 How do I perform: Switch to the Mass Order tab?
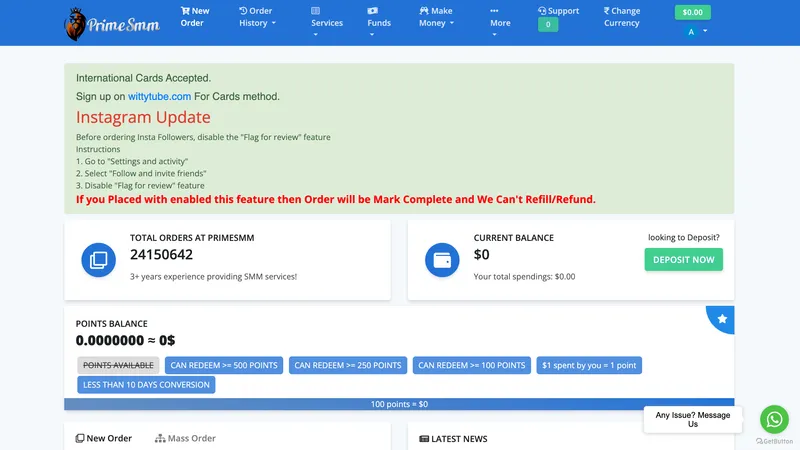click(x=185, y=438)
